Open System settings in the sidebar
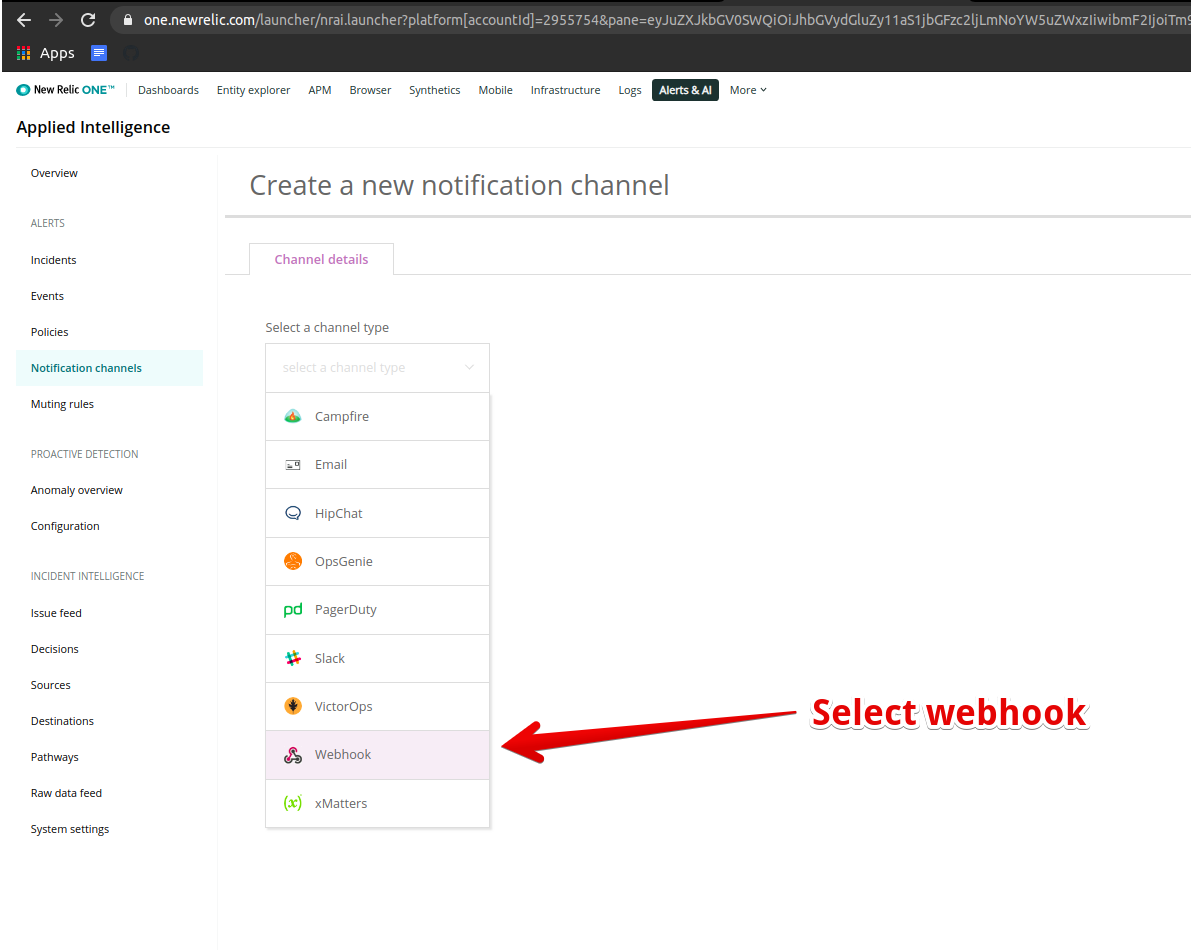Viewport: 1191px width, 950px height. tap(70, 829)
